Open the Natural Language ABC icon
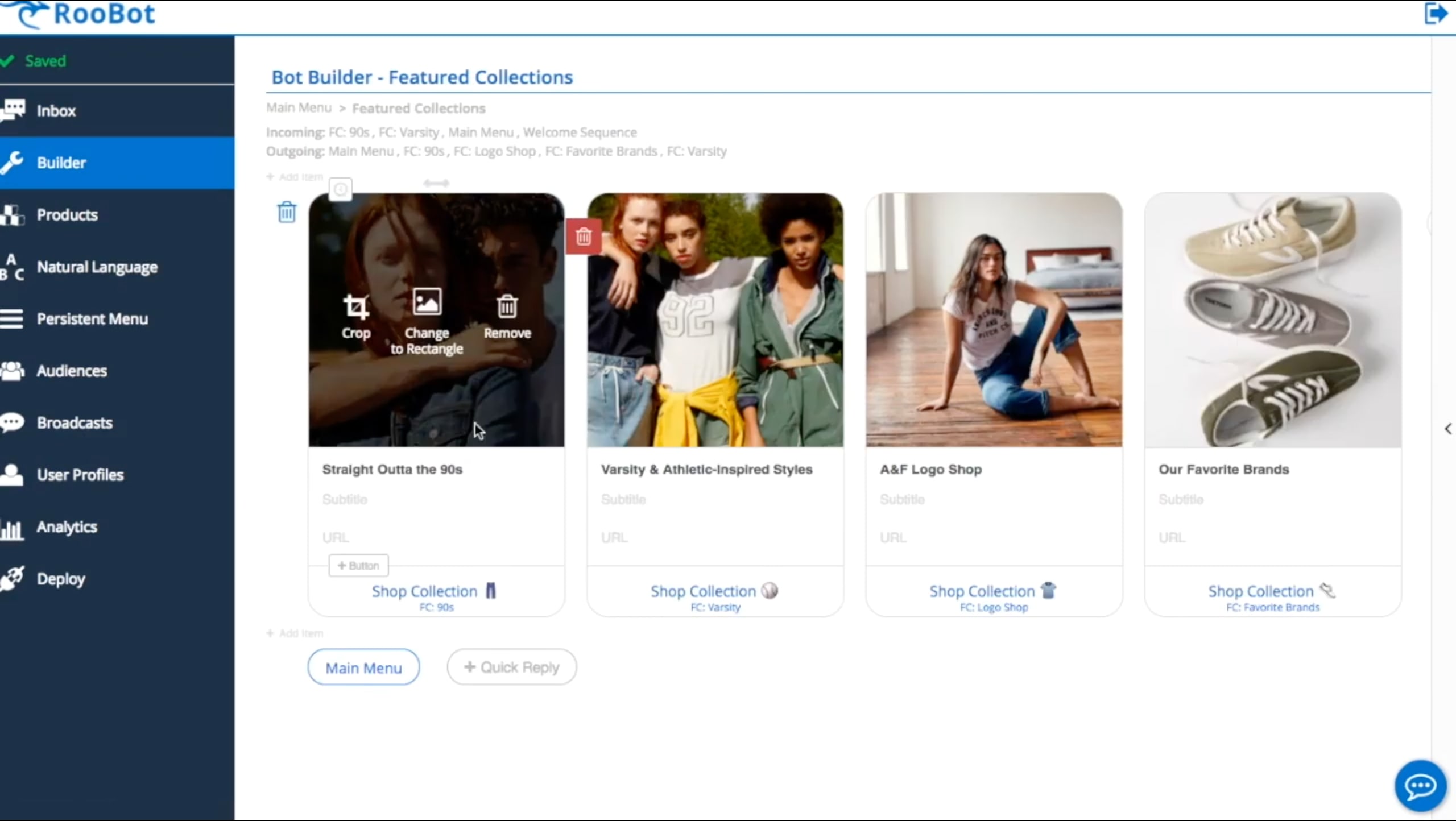Screen dimensions: 1456x821 tap(13, 267)
